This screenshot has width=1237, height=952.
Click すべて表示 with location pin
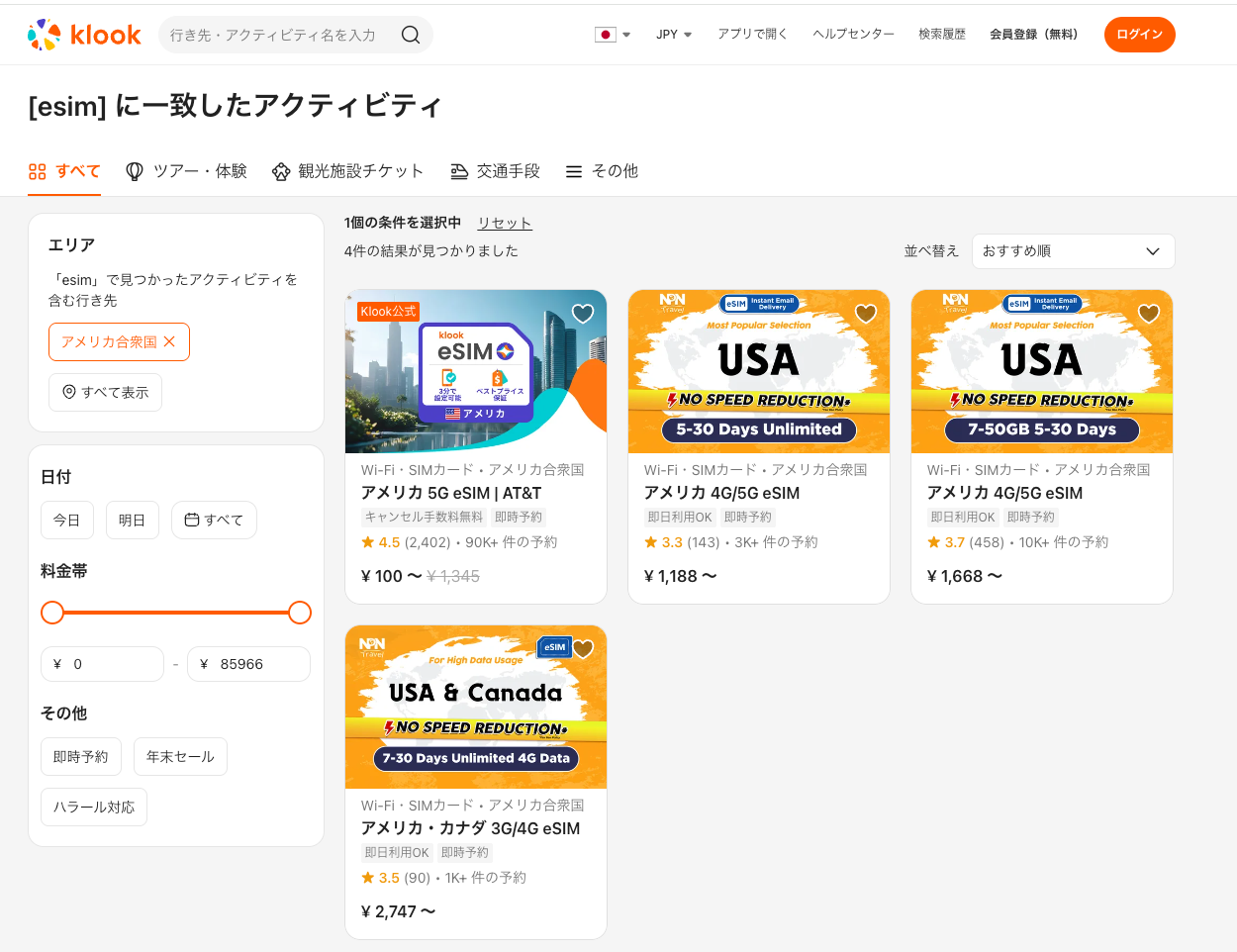(x=105, y=393)
